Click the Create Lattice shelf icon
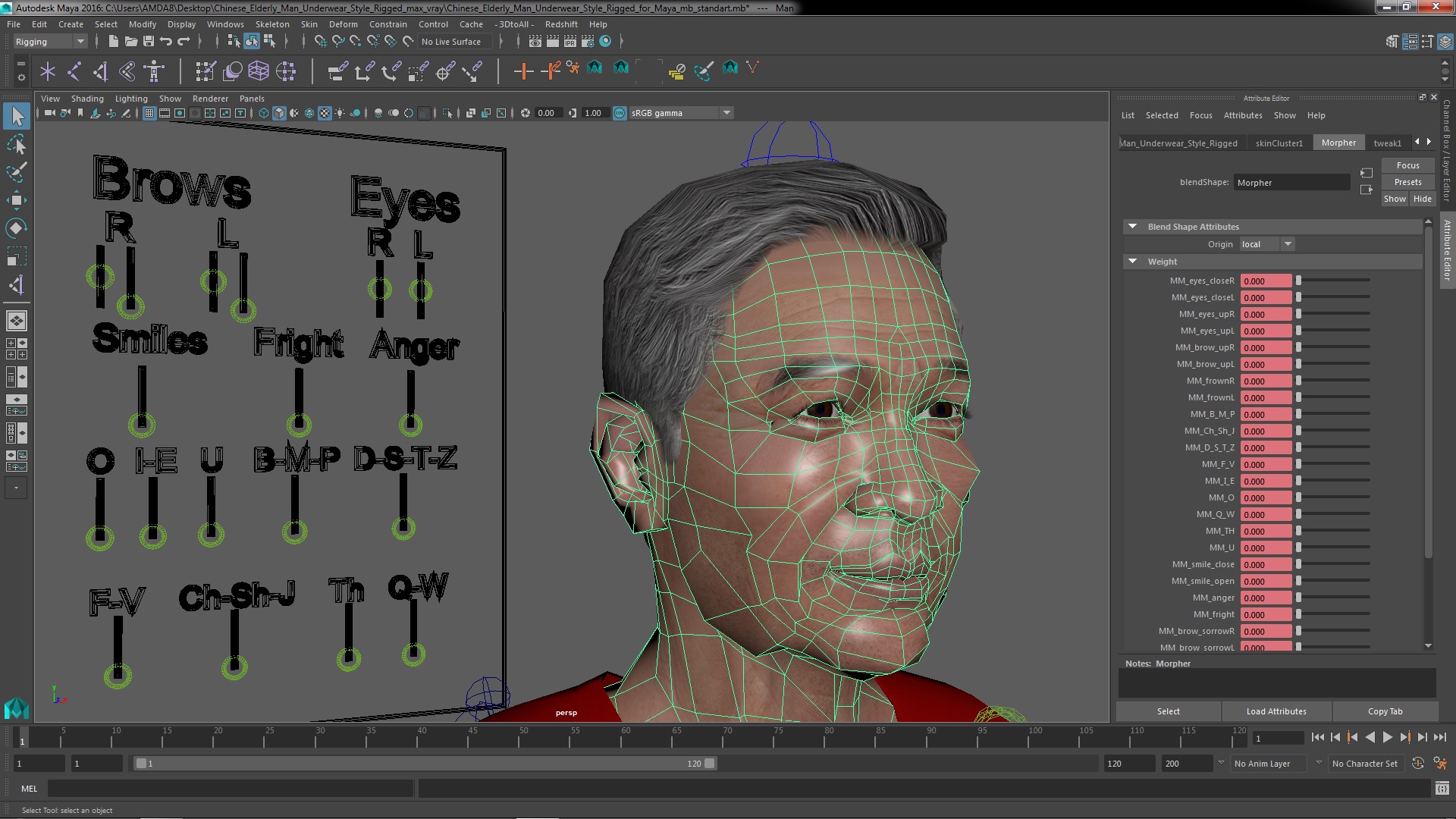This screenshot has width=1456, height=819. [x=259, y=71]
